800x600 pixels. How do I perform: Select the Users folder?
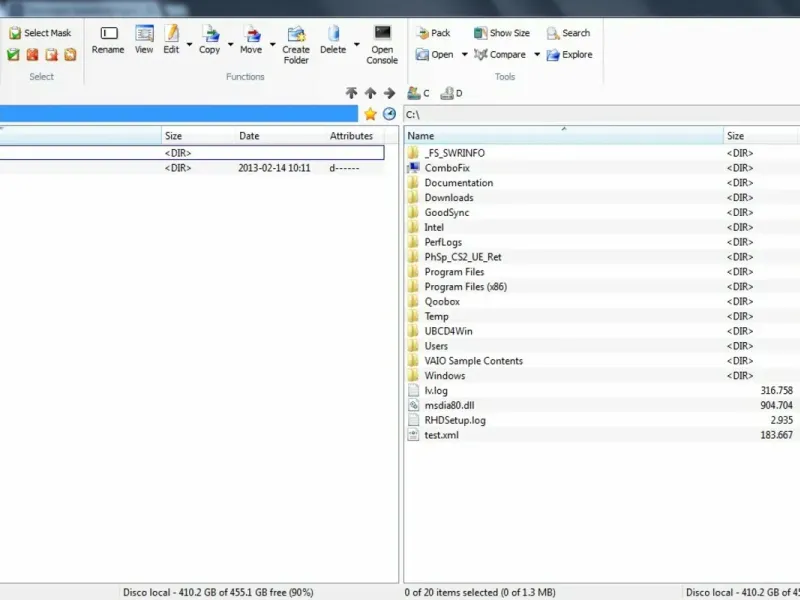click(436, 345)
